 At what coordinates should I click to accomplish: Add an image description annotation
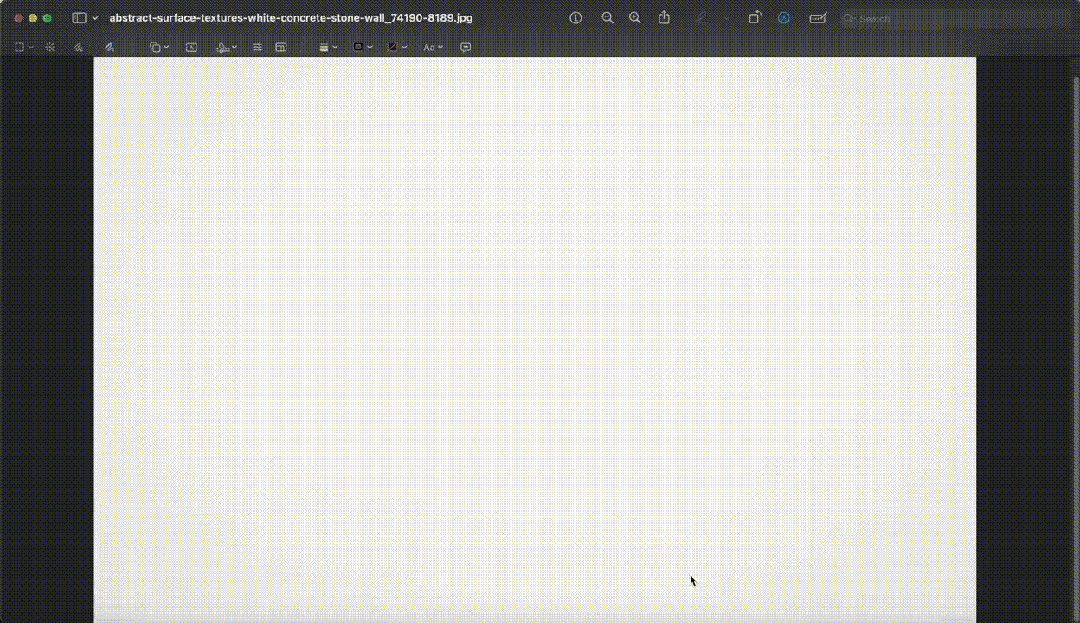[x=466, y=47]
